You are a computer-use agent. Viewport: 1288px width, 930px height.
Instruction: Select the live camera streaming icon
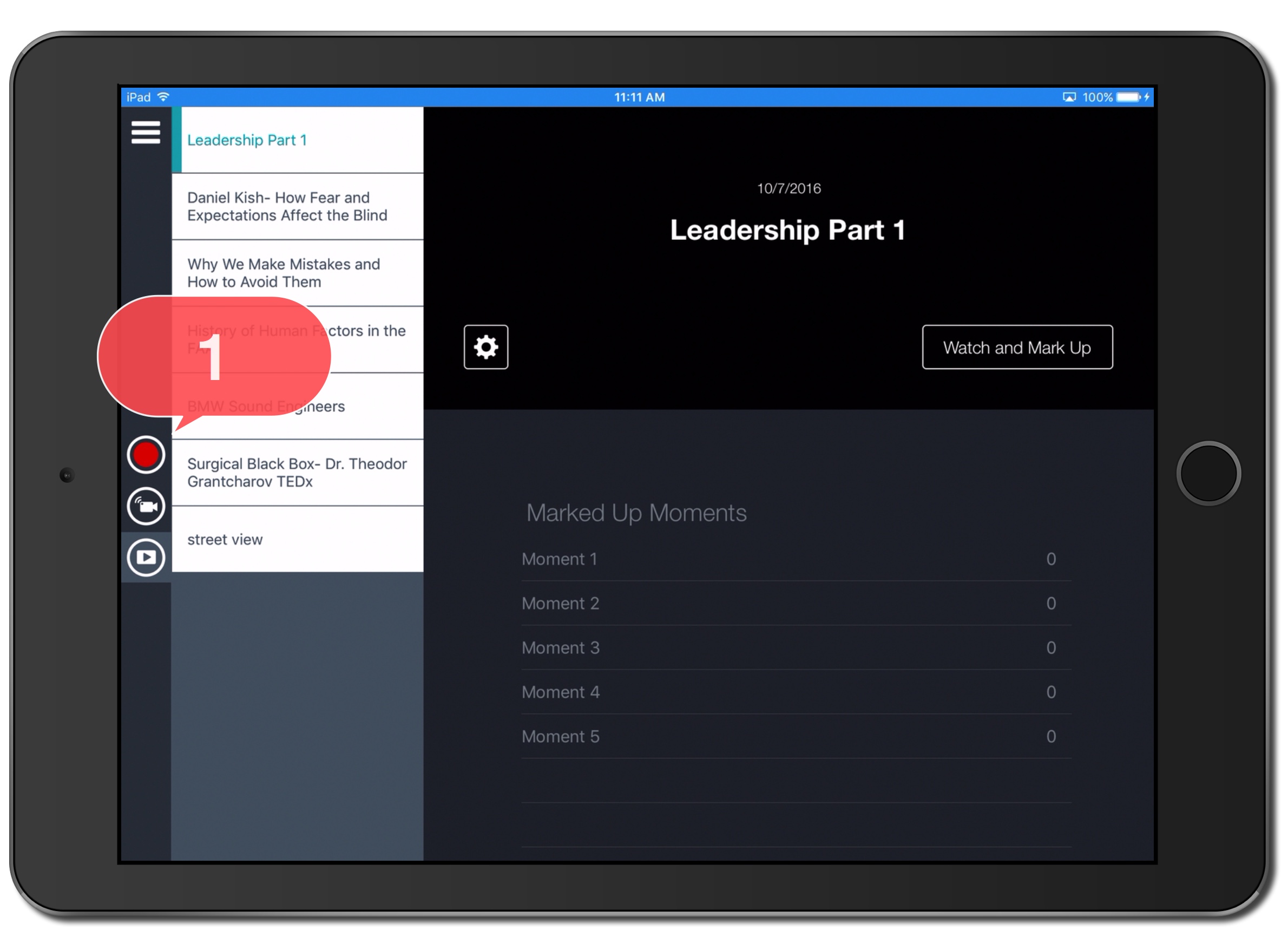coord(146,507)
